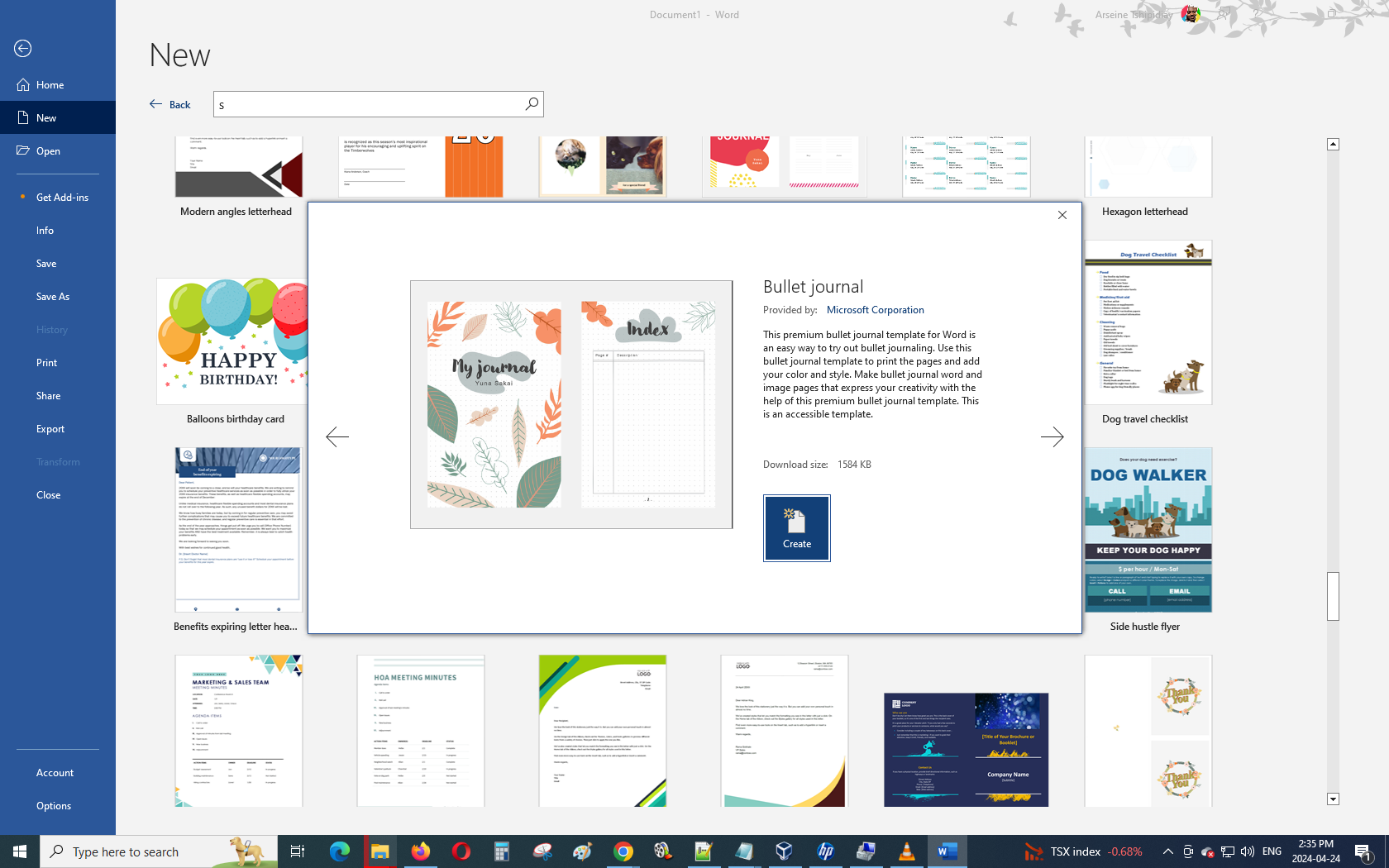1389x868 pixels.
Task: Open File Explorer from the taskbar
Action: coord(379,851)
